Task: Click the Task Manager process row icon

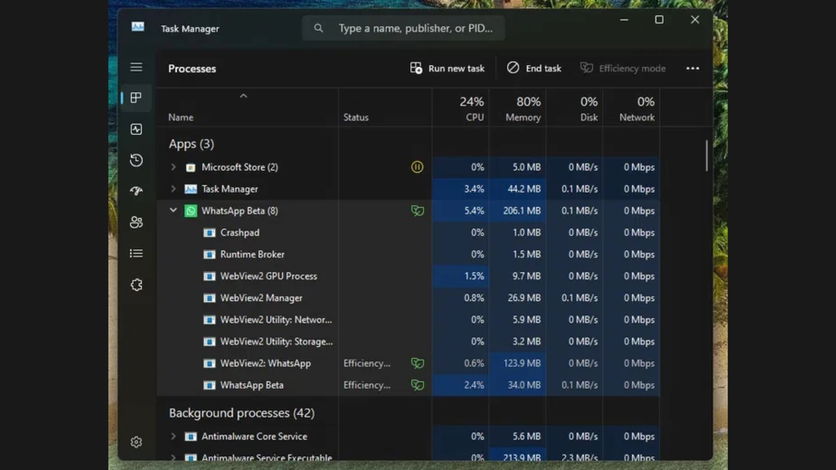Action: 190,189
